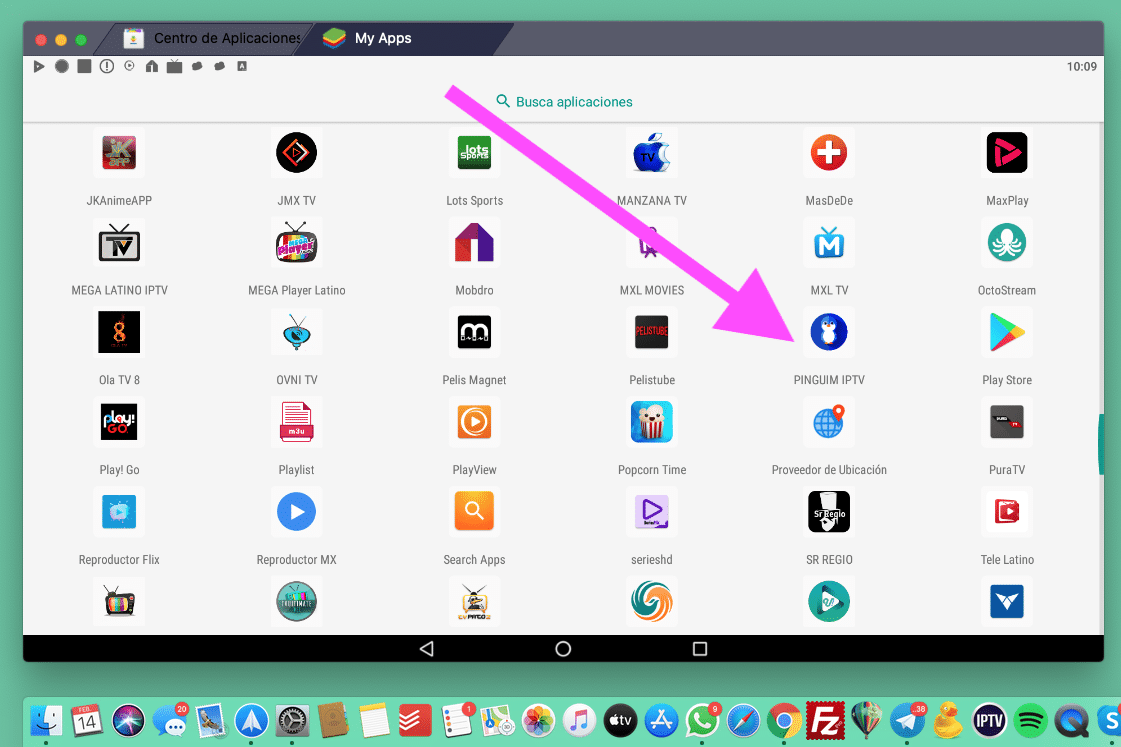Open Popcorn Time app icon
Image resolution: width=1121 pixels, height=747 pixels.
651,422
